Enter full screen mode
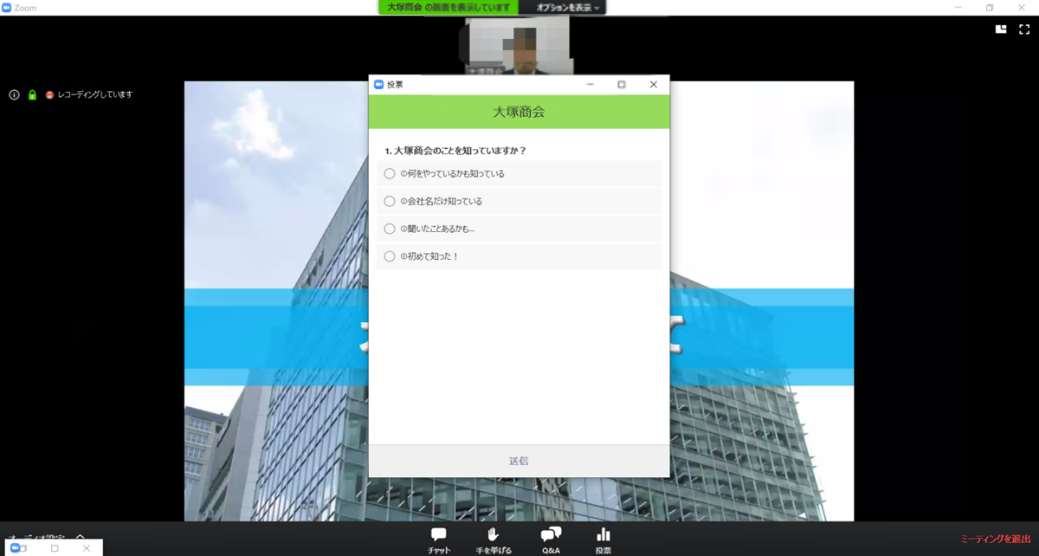 point(1024,30)
